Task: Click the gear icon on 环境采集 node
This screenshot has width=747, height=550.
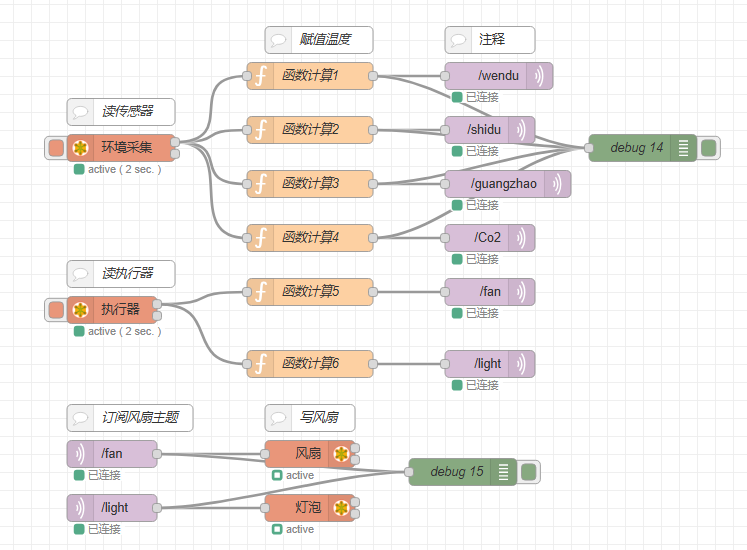Action: [80, 148]
